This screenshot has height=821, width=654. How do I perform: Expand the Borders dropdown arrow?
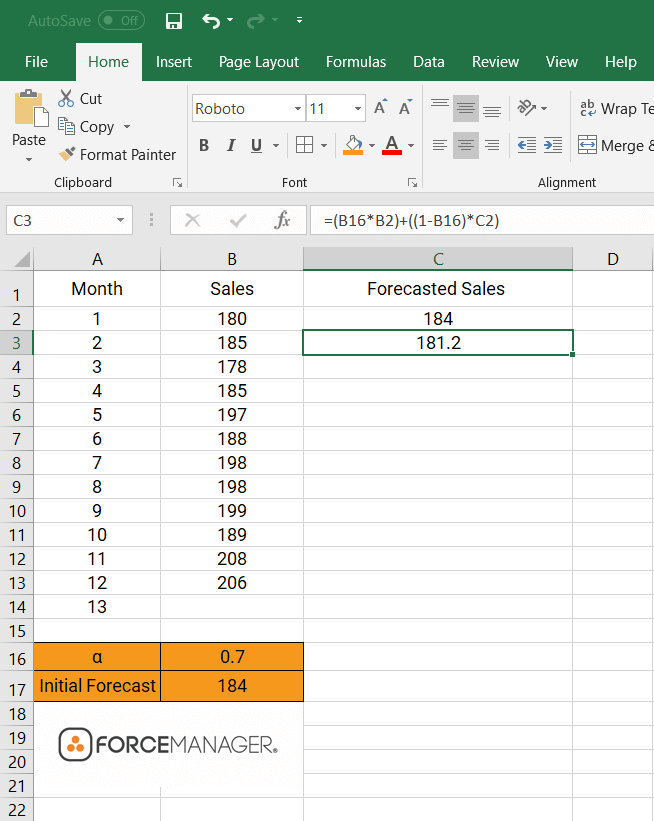pyautogui.click(x=324, y=145)
